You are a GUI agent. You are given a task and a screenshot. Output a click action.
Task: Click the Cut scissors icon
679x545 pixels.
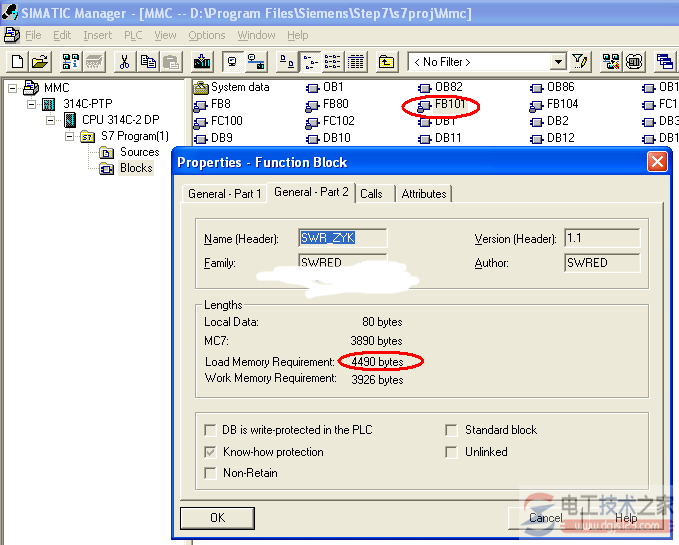click(125, 62)
